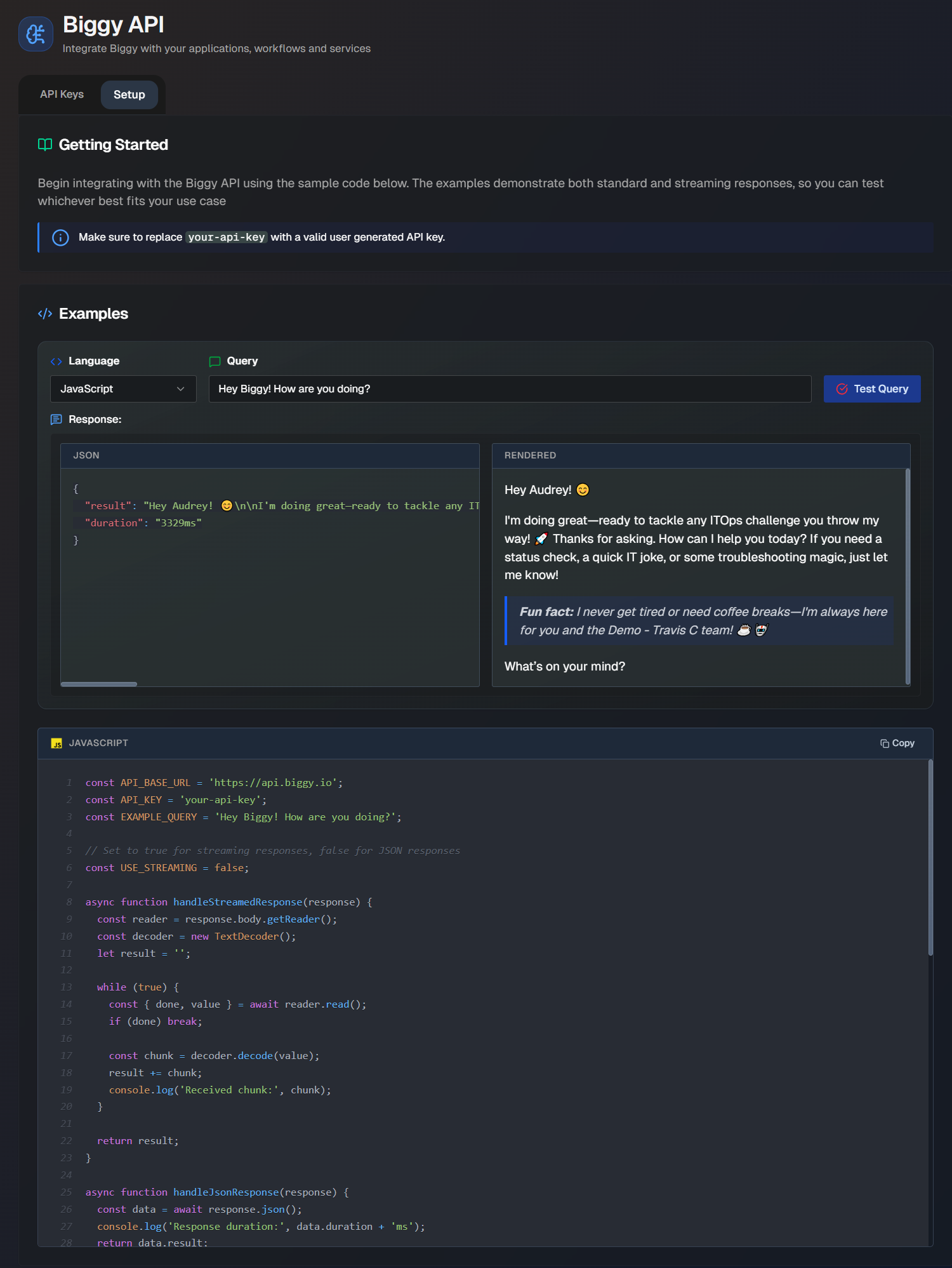Copy the JavaScript sample code

point(897,743)
